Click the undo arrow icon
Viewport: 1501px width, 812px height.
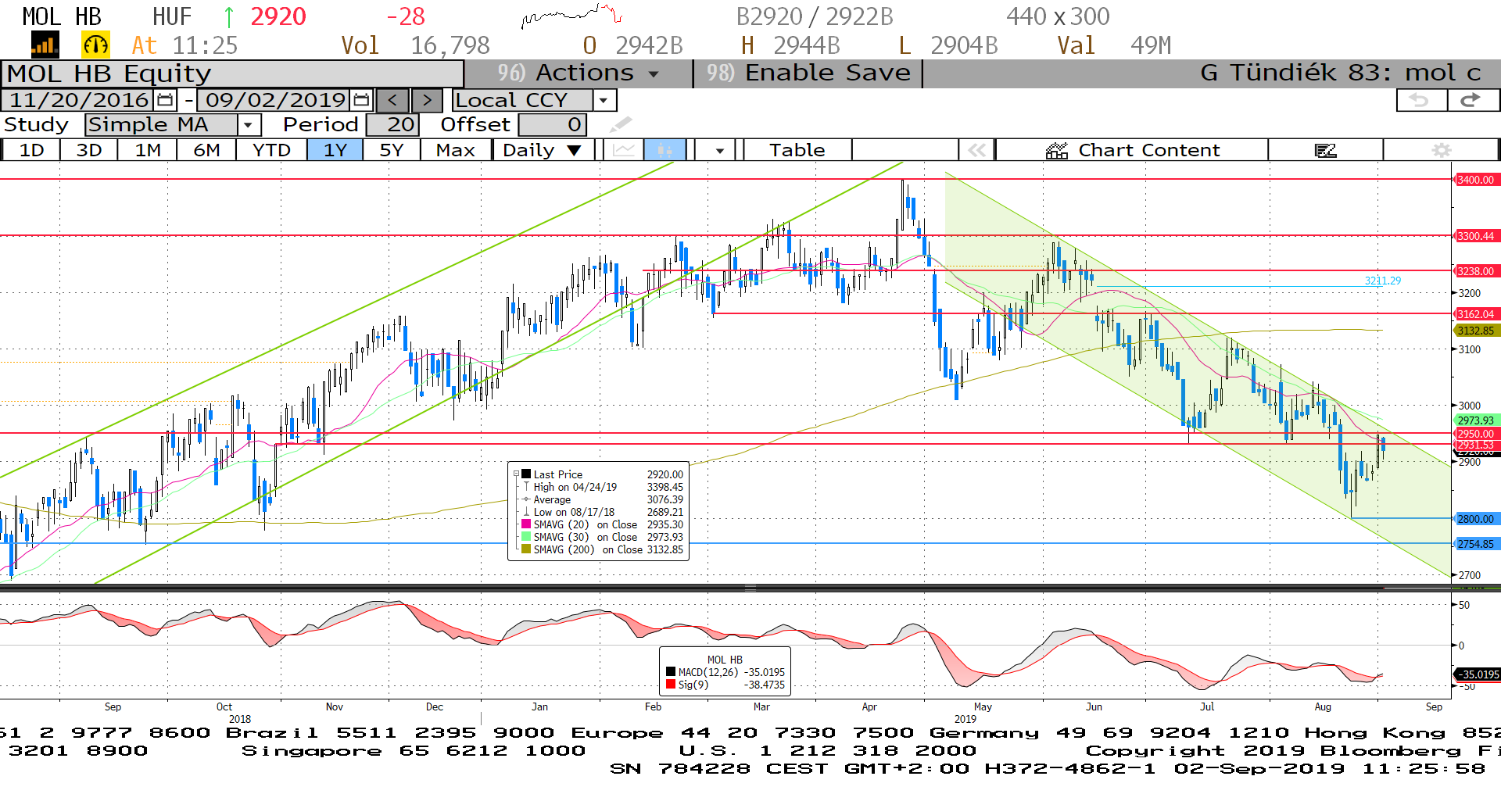click(1420, 100)
